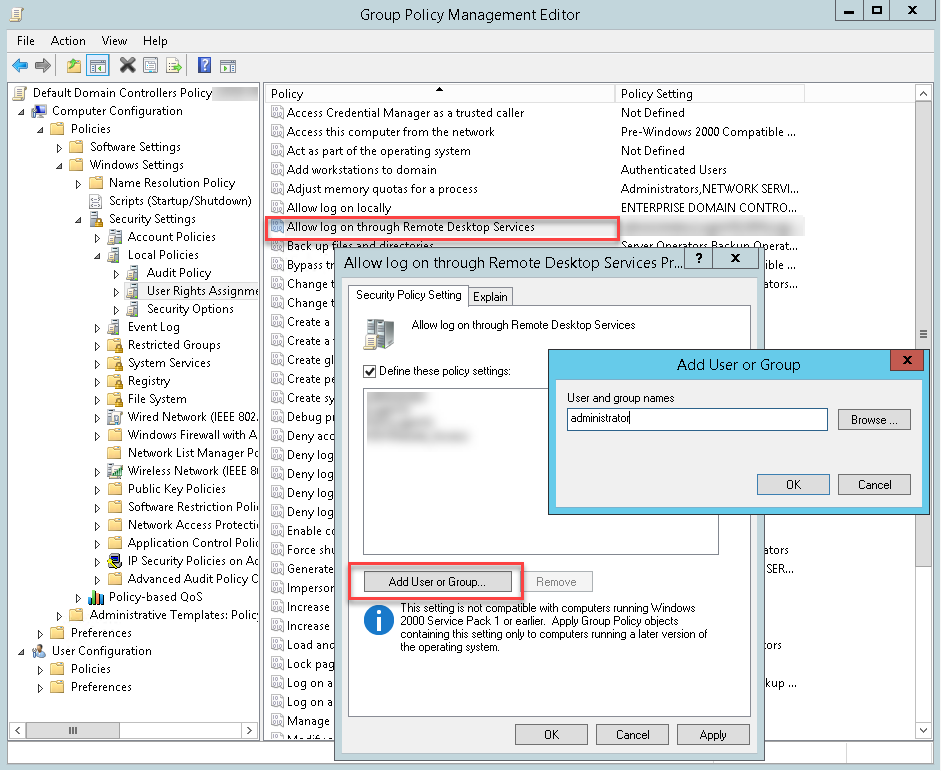
Task: Open the Action menu
Action: (x=68, y=41)
